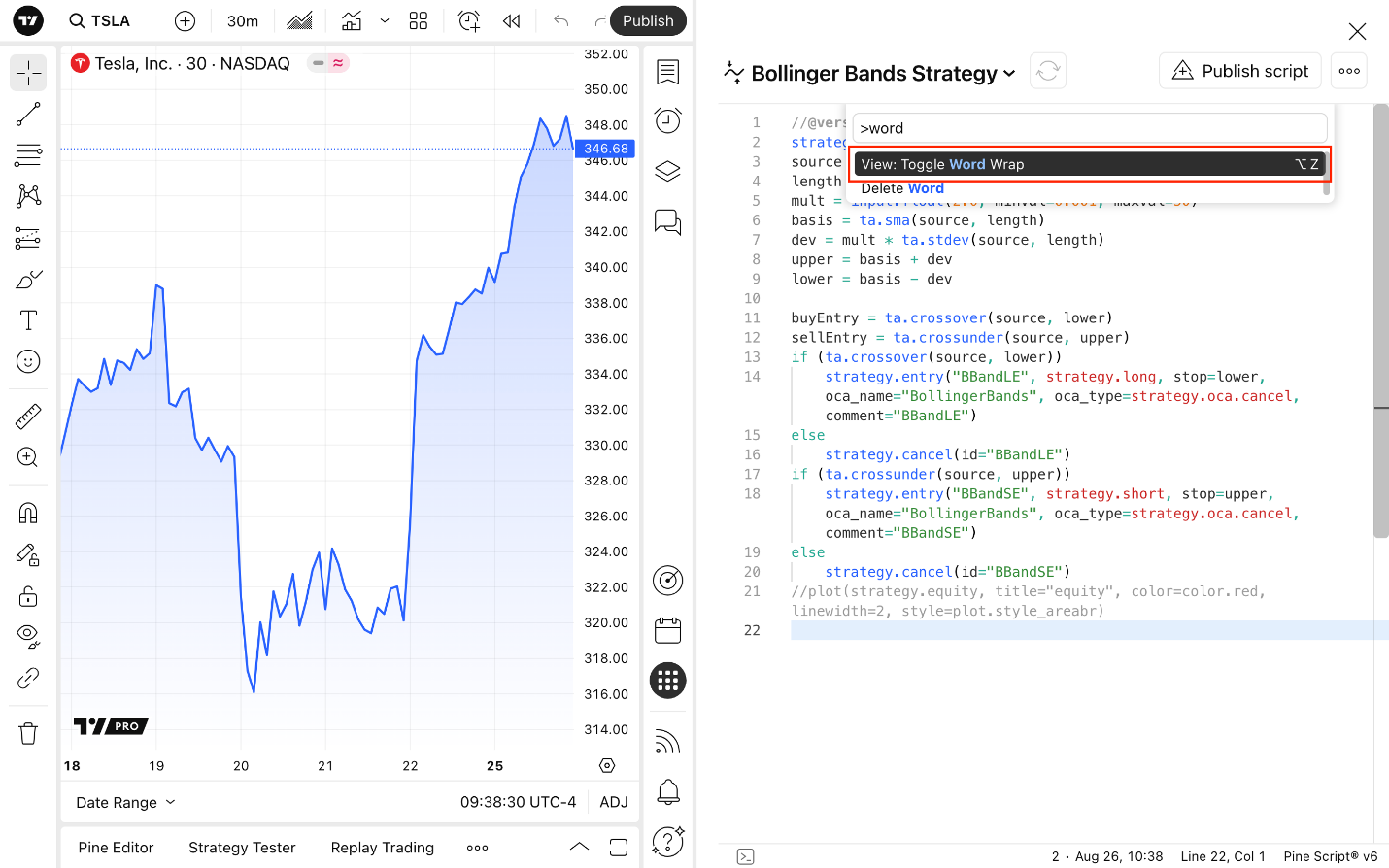Create an alert from the top toolbar
Screen dimensions: 1389x868
(x=469, y=20)
